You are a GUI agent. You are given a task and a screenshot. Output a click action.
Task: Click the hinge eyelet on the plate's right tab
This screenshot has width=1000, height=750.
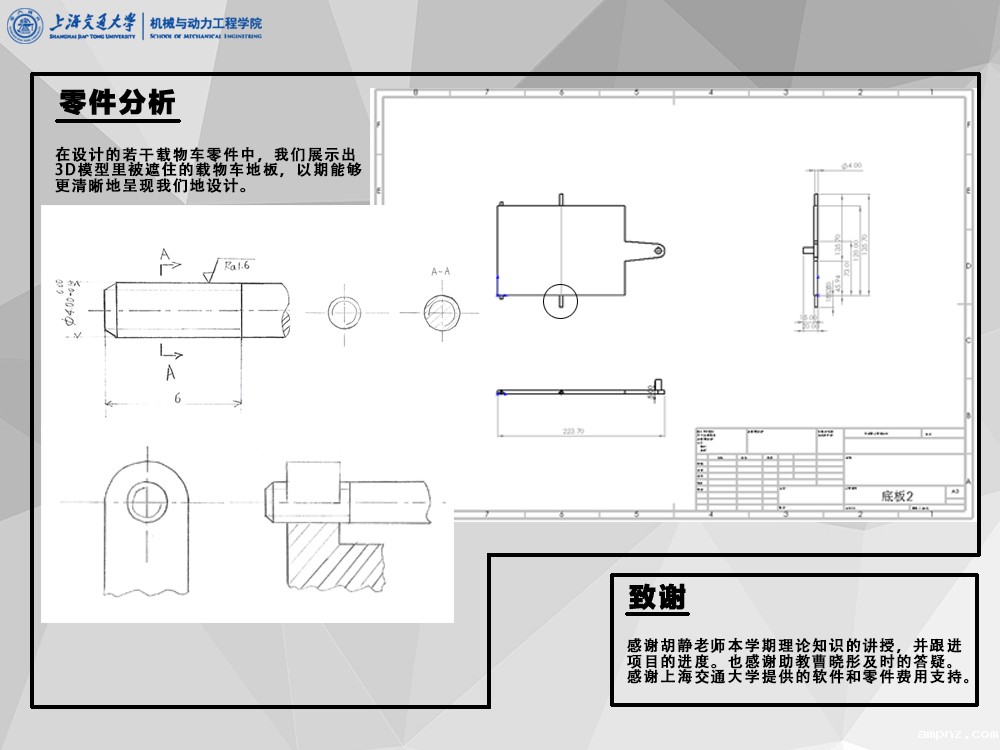coord(658,250)
